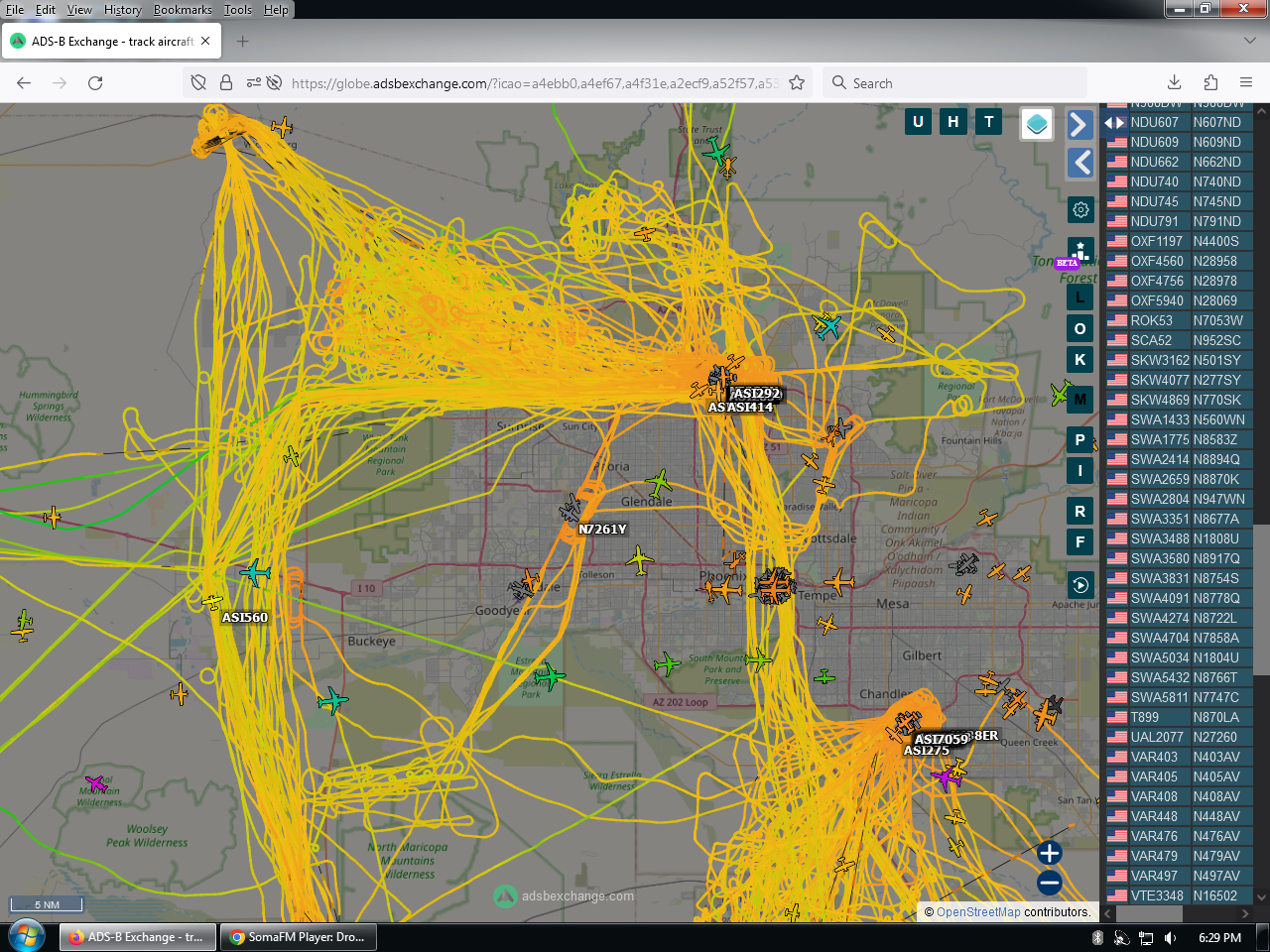Screen dimensions: 1270x952
Task: Zoom in with the plus button
Action: point(1050,853)
